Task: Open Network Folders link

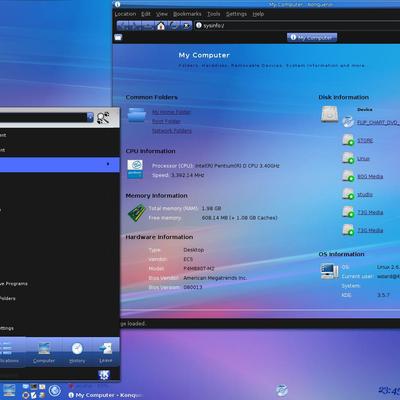Action: click(172, 131)
